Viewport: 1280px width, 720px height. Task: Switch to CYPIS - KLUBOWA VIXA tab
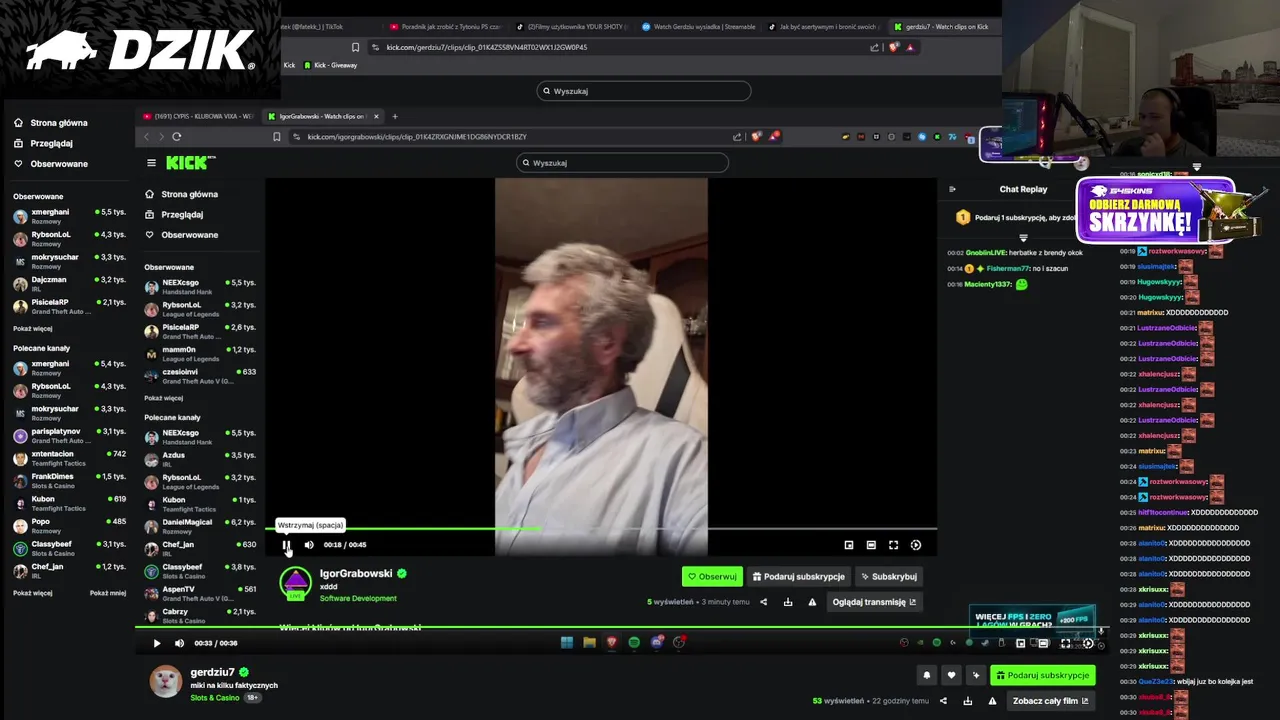point(198,116)
